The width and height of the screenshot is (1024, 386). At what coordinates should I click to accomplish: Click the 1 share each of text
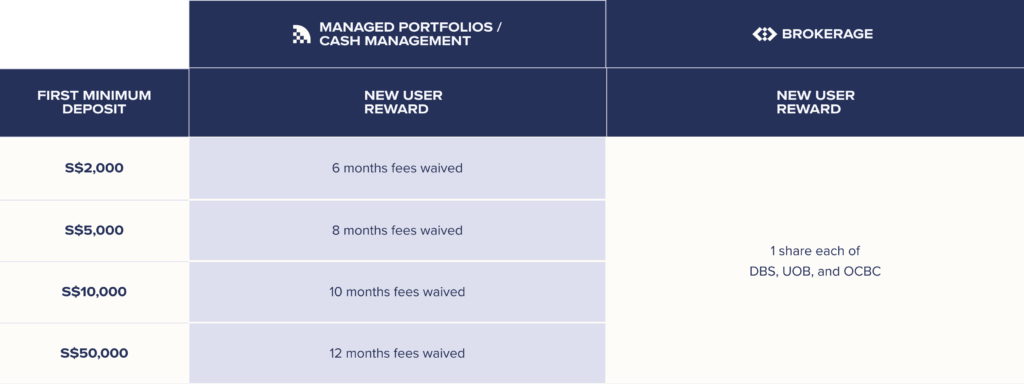click(x=815, y=251)
